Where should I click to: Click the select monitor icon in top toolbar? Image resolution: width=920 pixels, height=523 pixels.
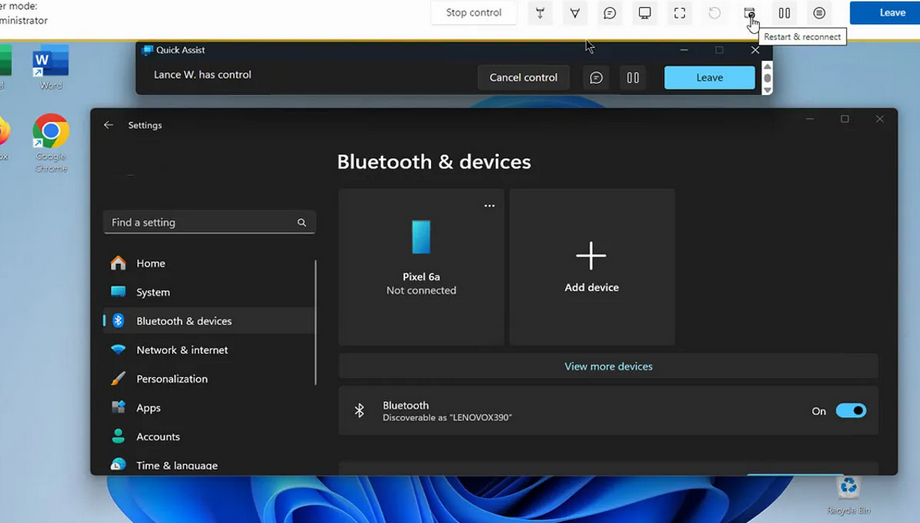coord(645,13)
